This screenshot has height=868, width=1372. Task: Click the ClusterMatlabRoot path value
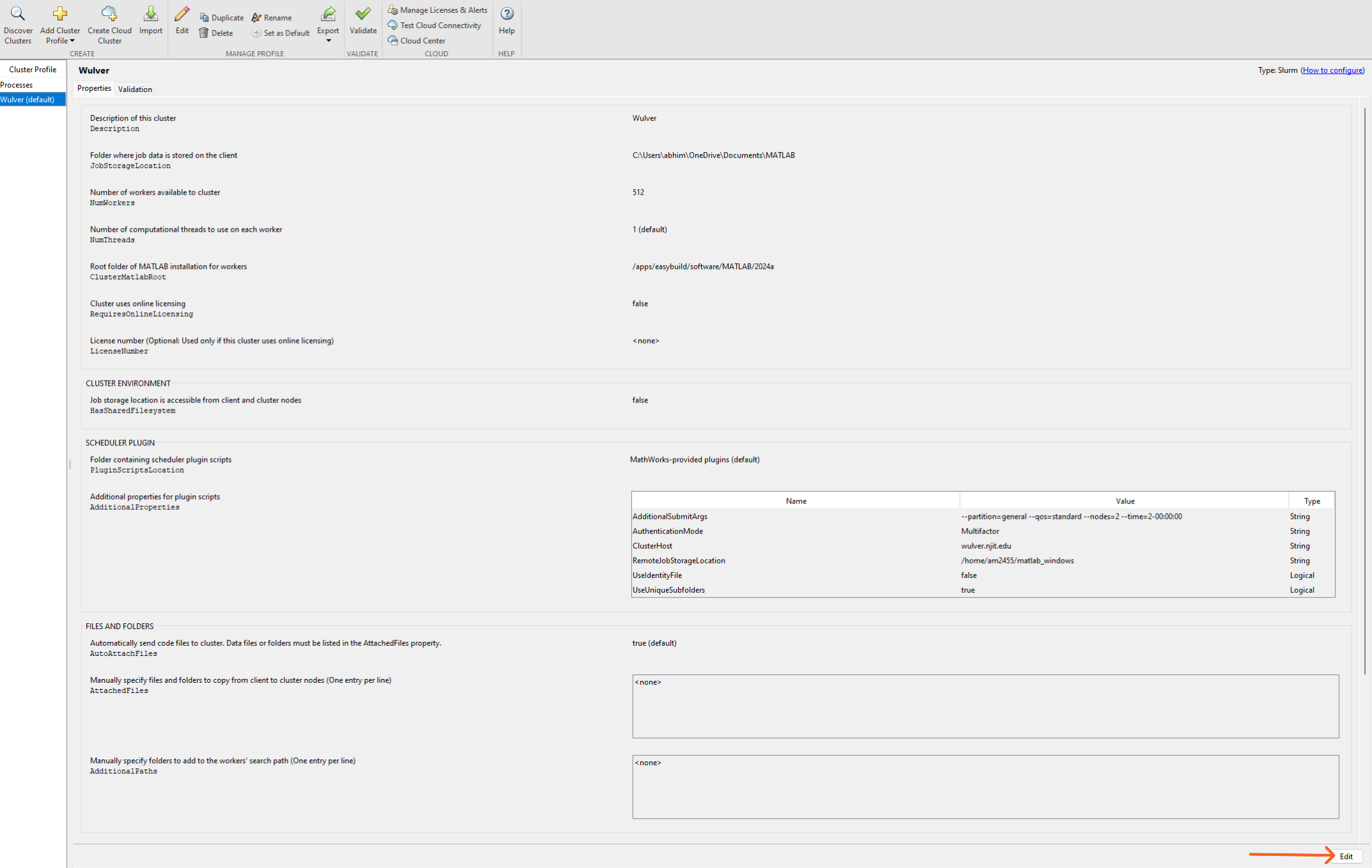click(x=703, y=266)
